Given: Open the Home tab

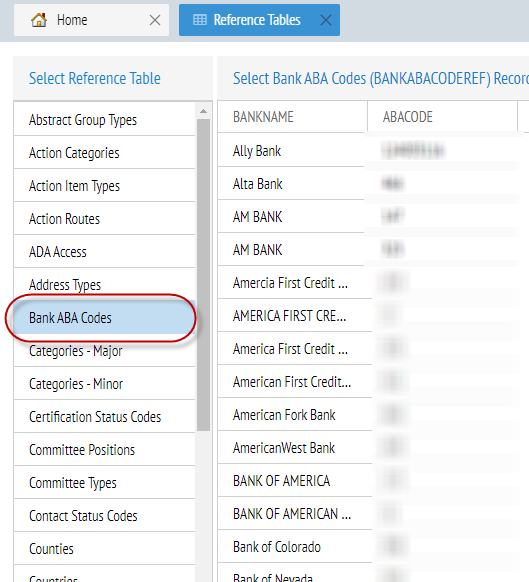Looking at the screenshot, I should 91,20.
